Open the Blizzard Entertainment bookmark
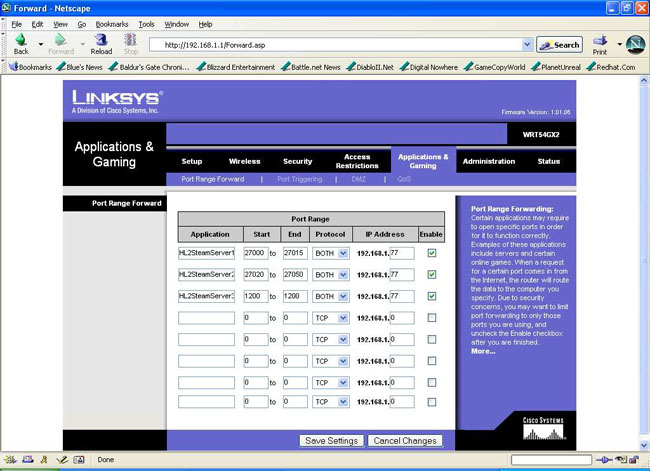 tap(235, 67)
